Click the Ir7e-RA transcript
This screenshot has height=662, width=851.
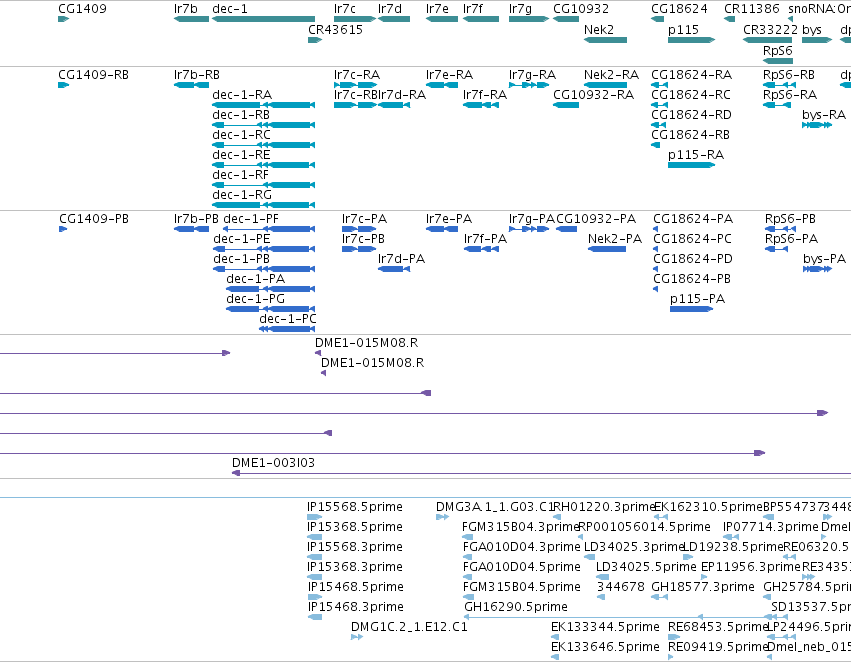(x=442, y=85)
